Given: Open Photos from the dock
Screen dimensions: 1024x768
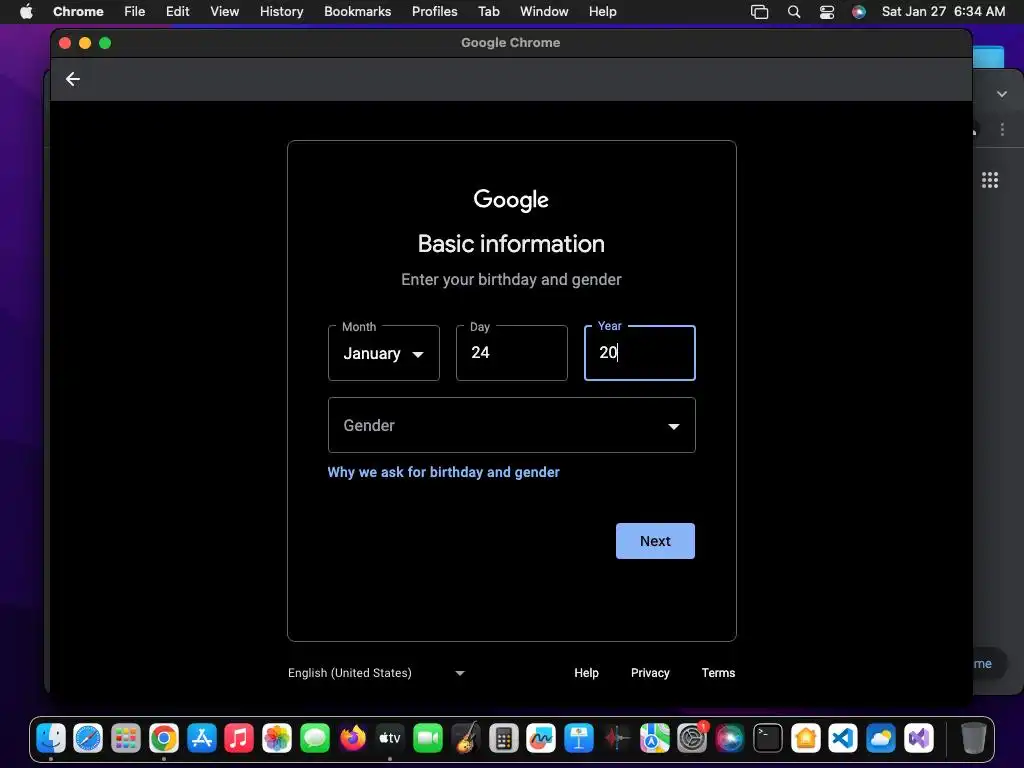Looking at the screenshot, I should pos(277,739).
